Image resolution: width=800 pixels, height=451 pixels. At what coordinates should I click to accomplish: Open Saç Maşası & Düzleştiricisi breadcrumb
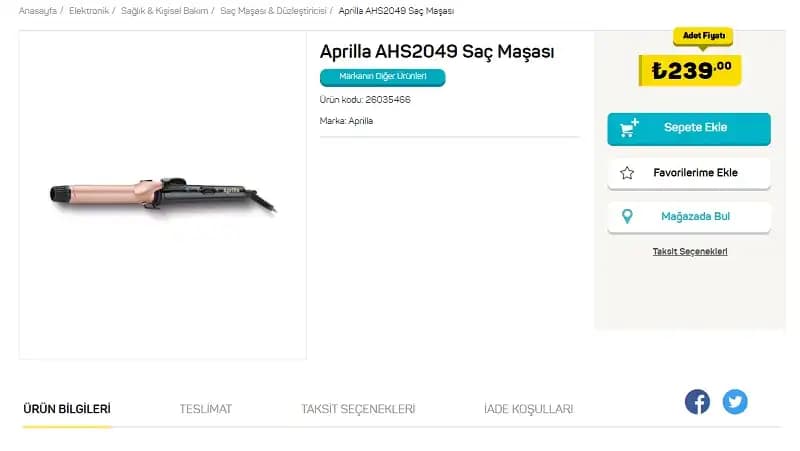click(273, 11)
